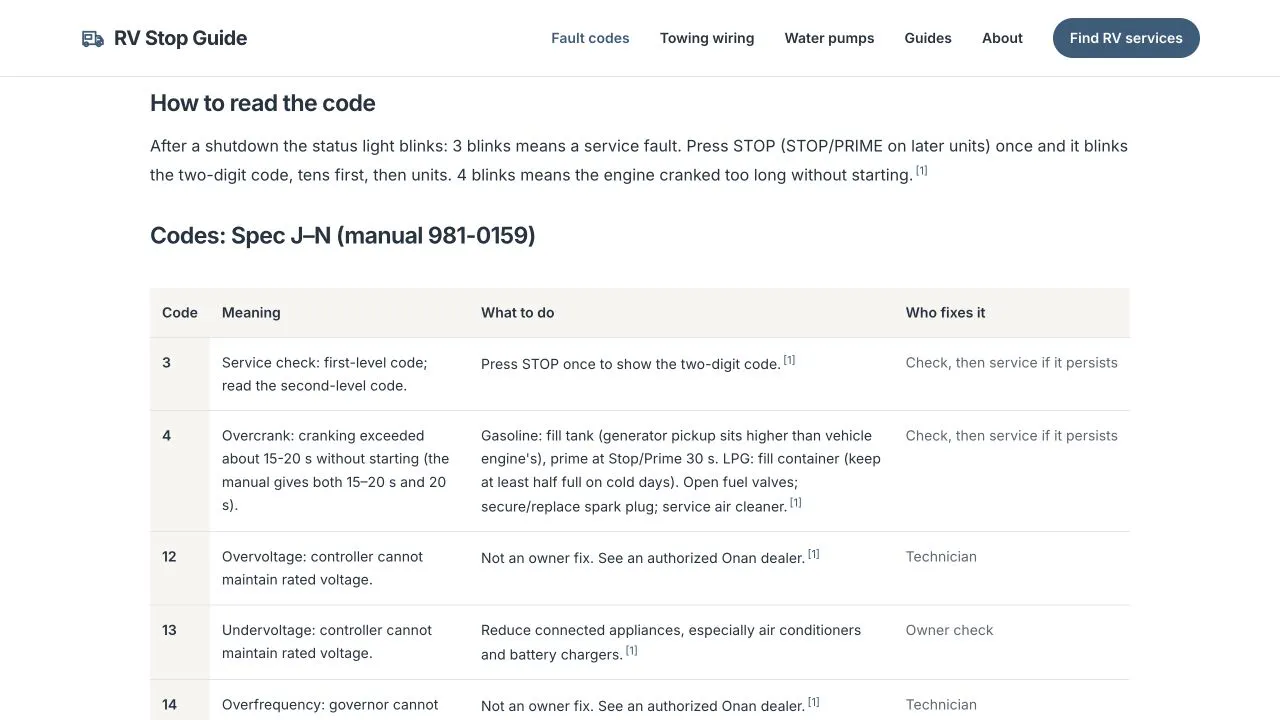This screenshot has height=720, width=1280.
Task: Click the Find RV services button
Action: coord(1126,38)
